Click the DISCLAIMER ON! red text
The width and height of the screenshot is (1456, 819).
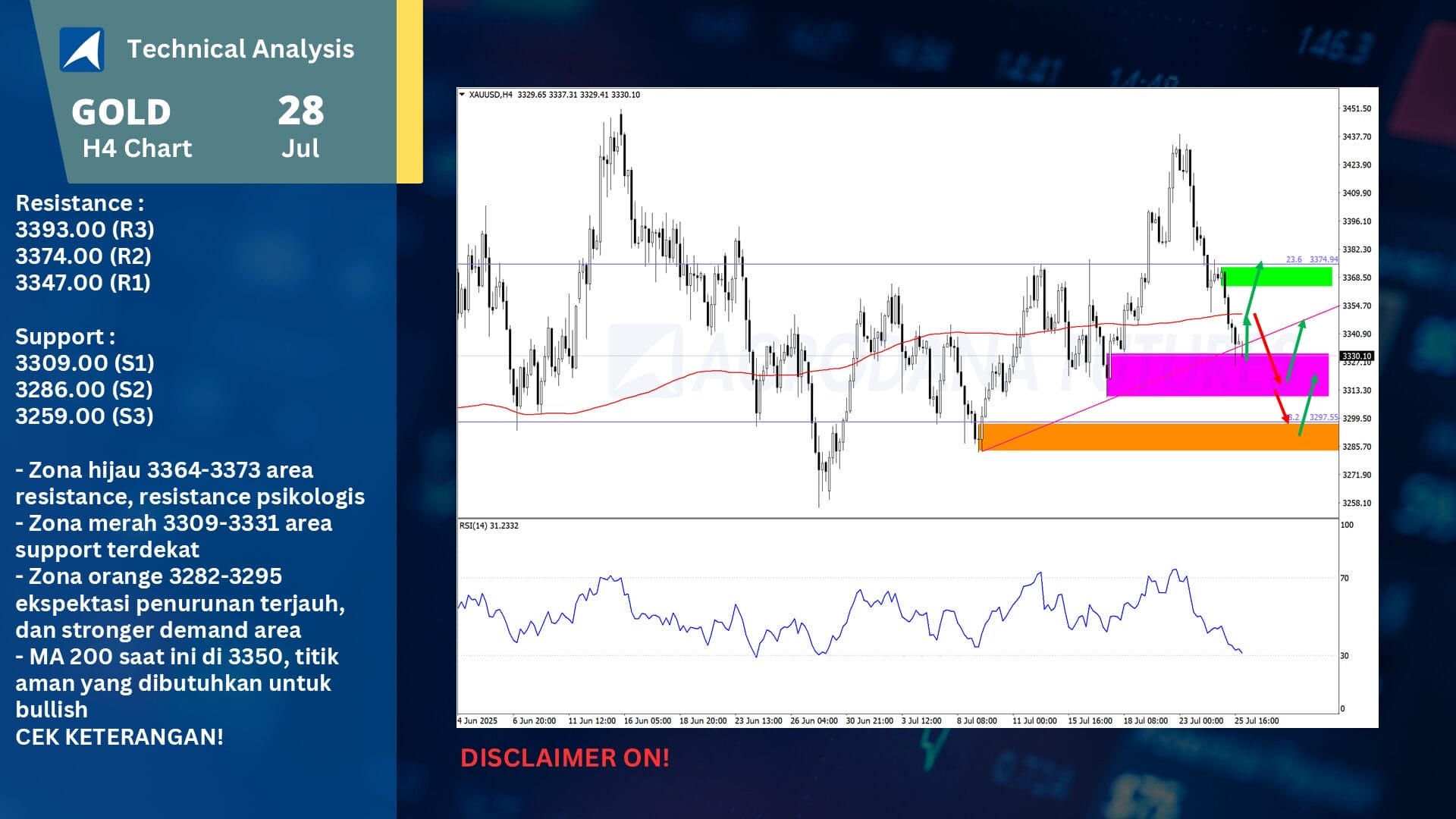coord(565,758)
